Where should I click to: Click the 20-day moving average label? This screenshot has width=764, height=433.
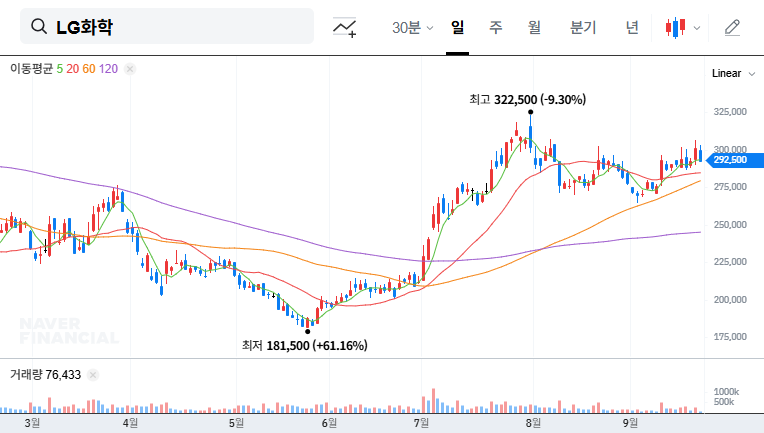pos(73,69)
